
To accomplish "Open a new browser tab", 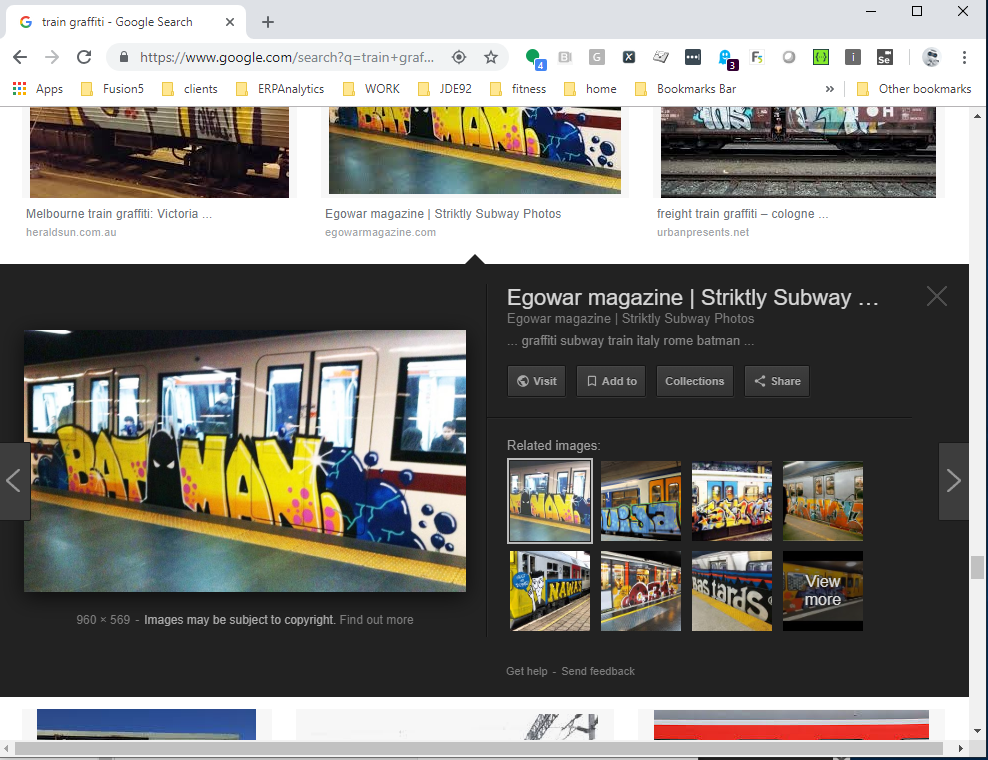I will 268,22.
